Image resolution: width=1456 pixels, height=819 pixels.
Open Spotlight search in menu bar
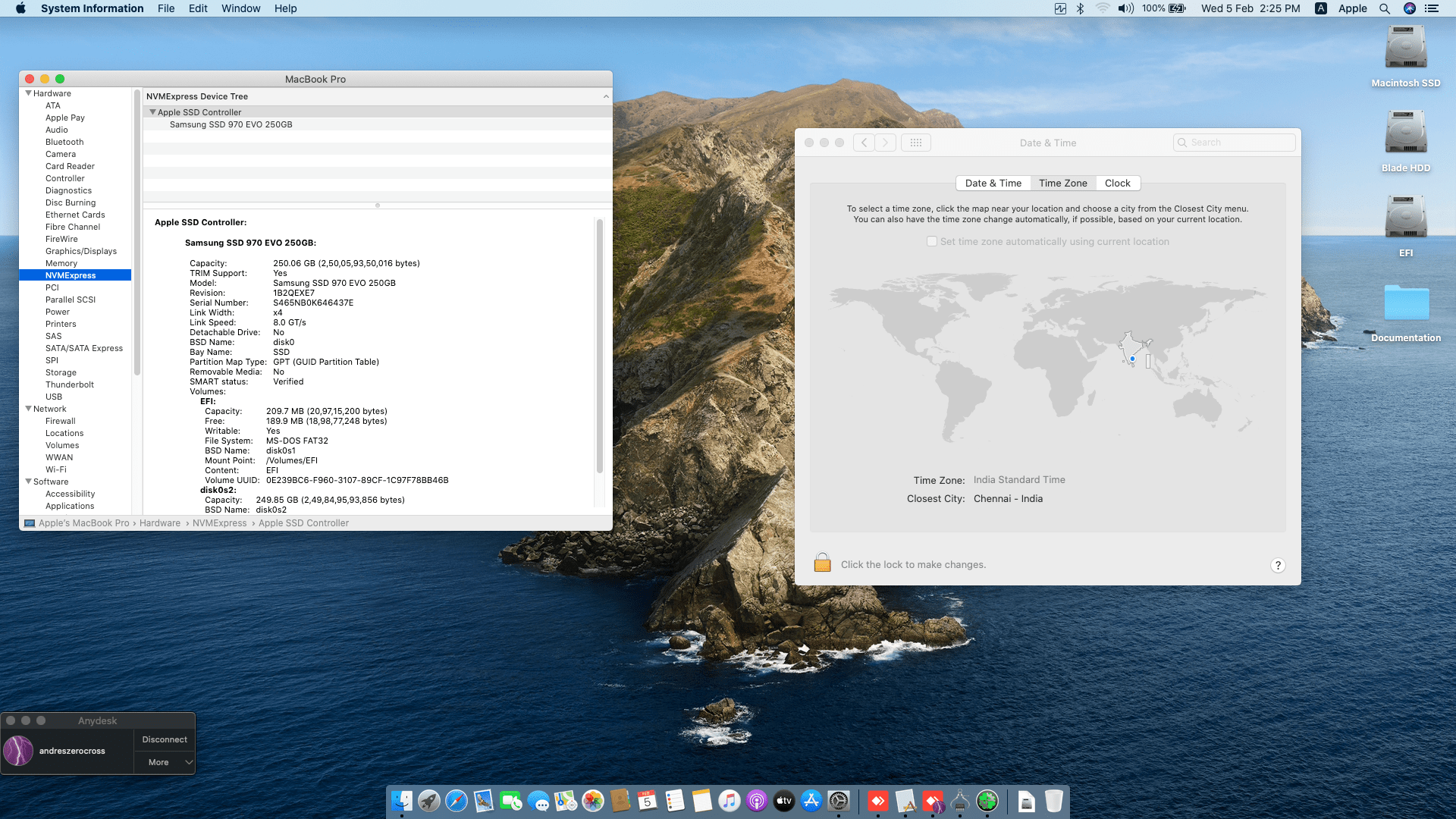click(1384, 8)
